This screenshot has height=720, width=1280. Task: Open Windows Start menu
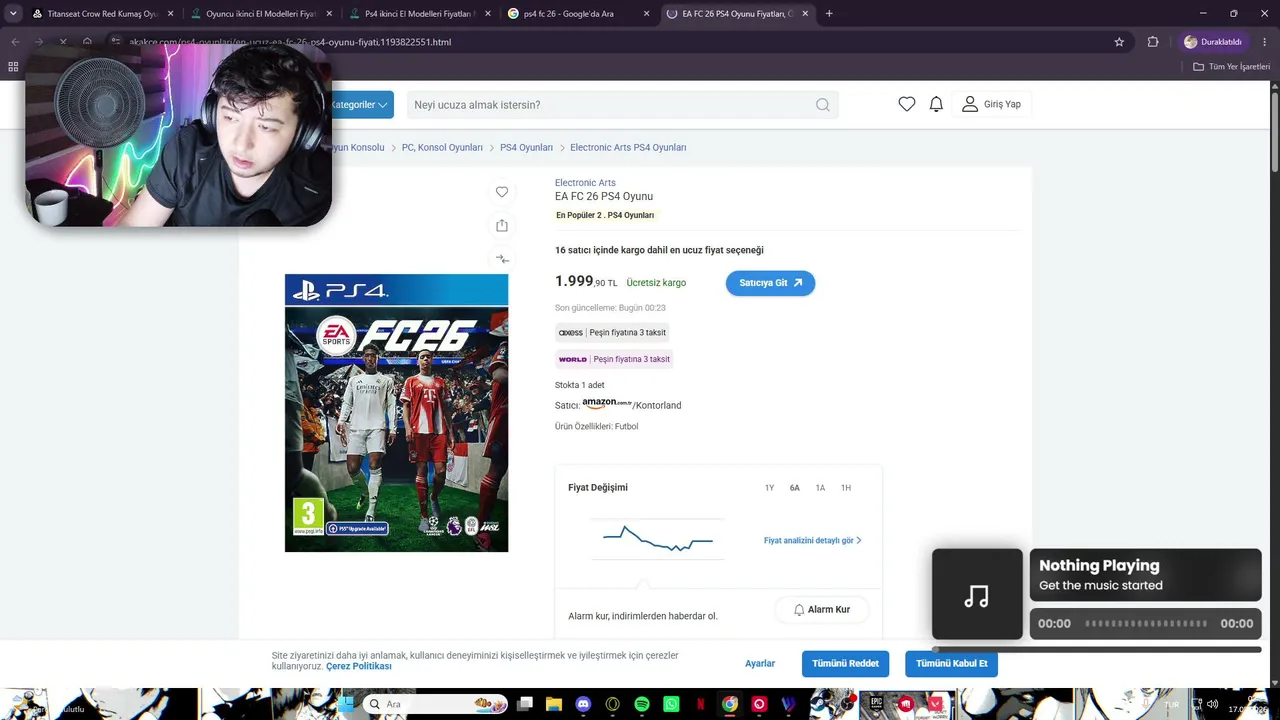coord(345,704)
